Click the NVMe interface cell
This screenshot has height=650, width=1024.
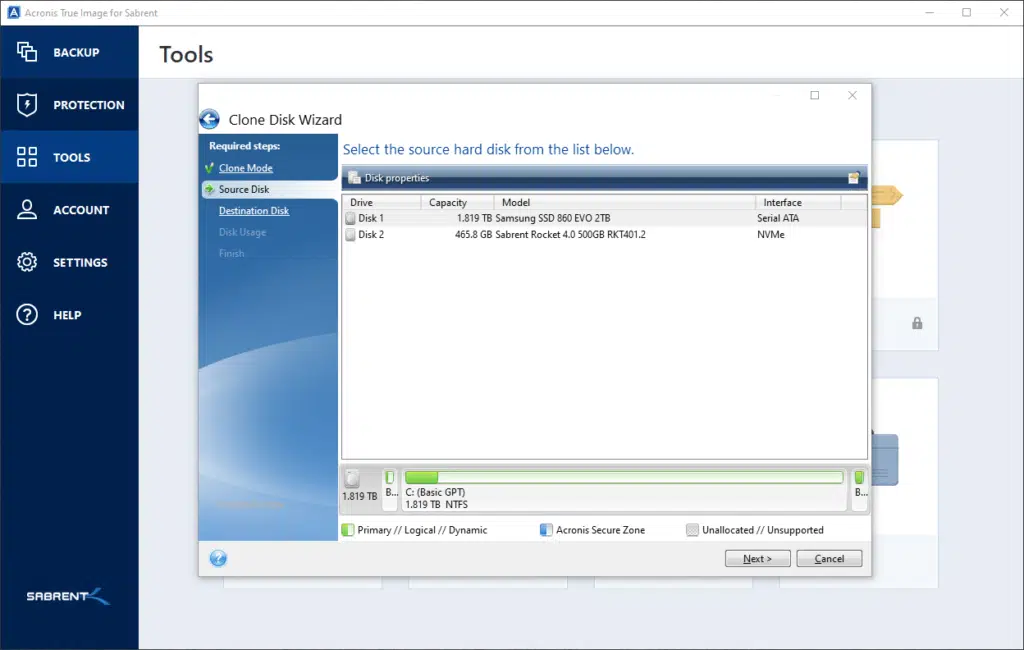[x=771, y=235]
